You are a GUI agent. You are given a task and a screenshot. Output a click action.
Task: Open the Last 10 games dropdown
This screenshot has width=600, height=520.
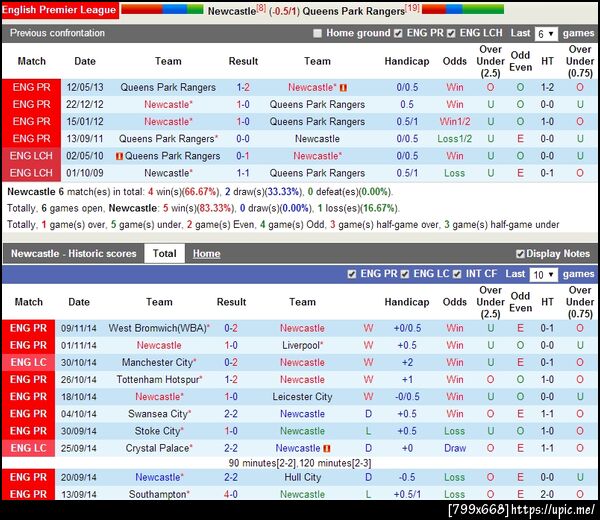click(543, 274)
